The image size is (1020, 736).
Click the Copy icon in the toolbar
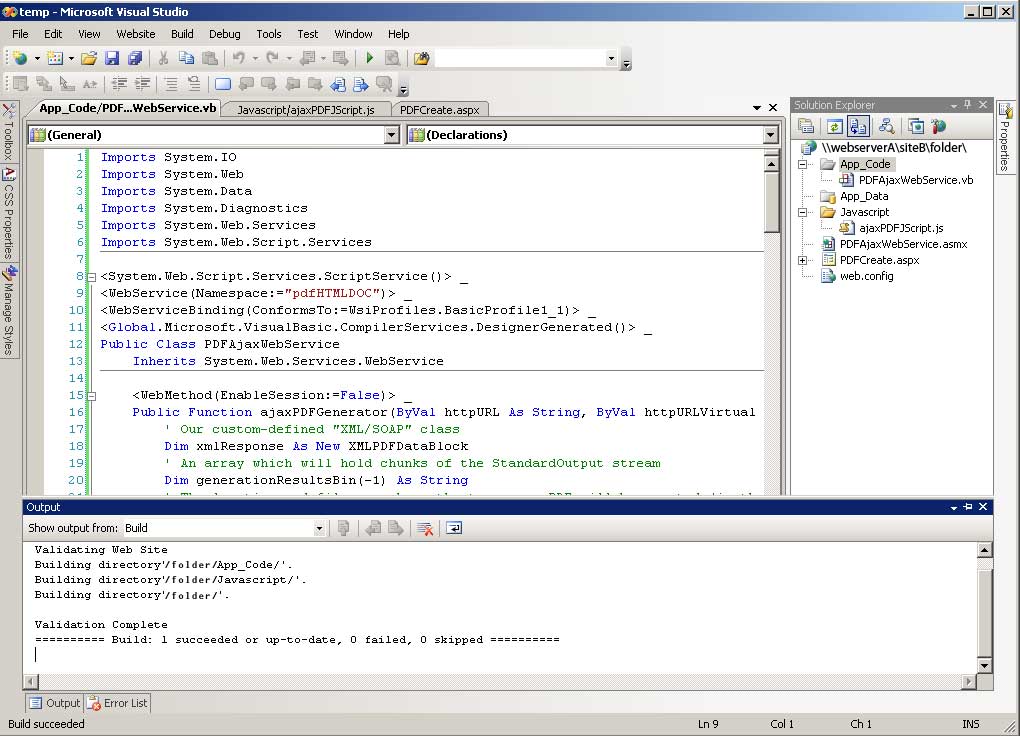(186, 59)
